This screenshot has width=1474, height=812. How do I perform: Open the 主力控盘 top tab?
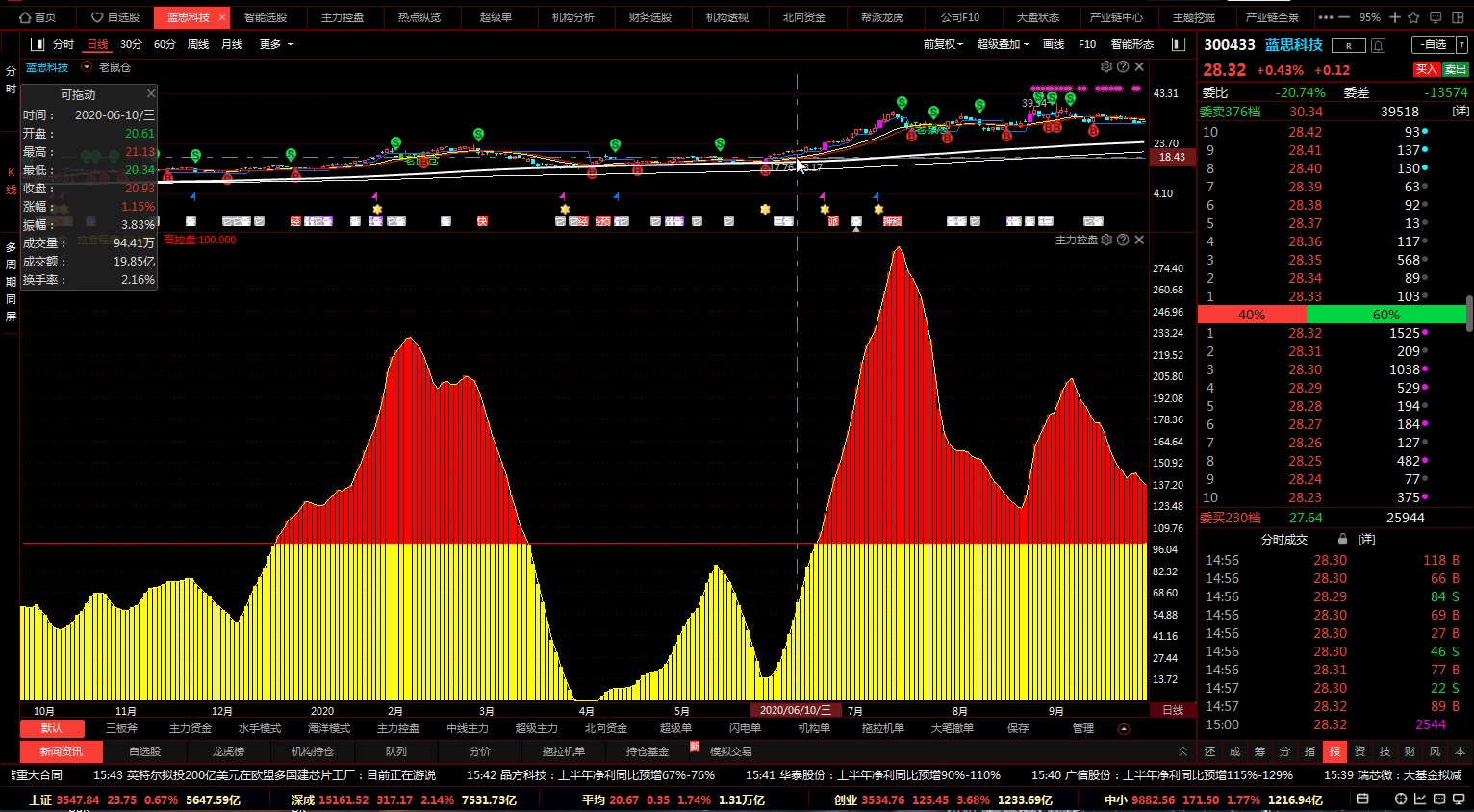tap(343, 17)
